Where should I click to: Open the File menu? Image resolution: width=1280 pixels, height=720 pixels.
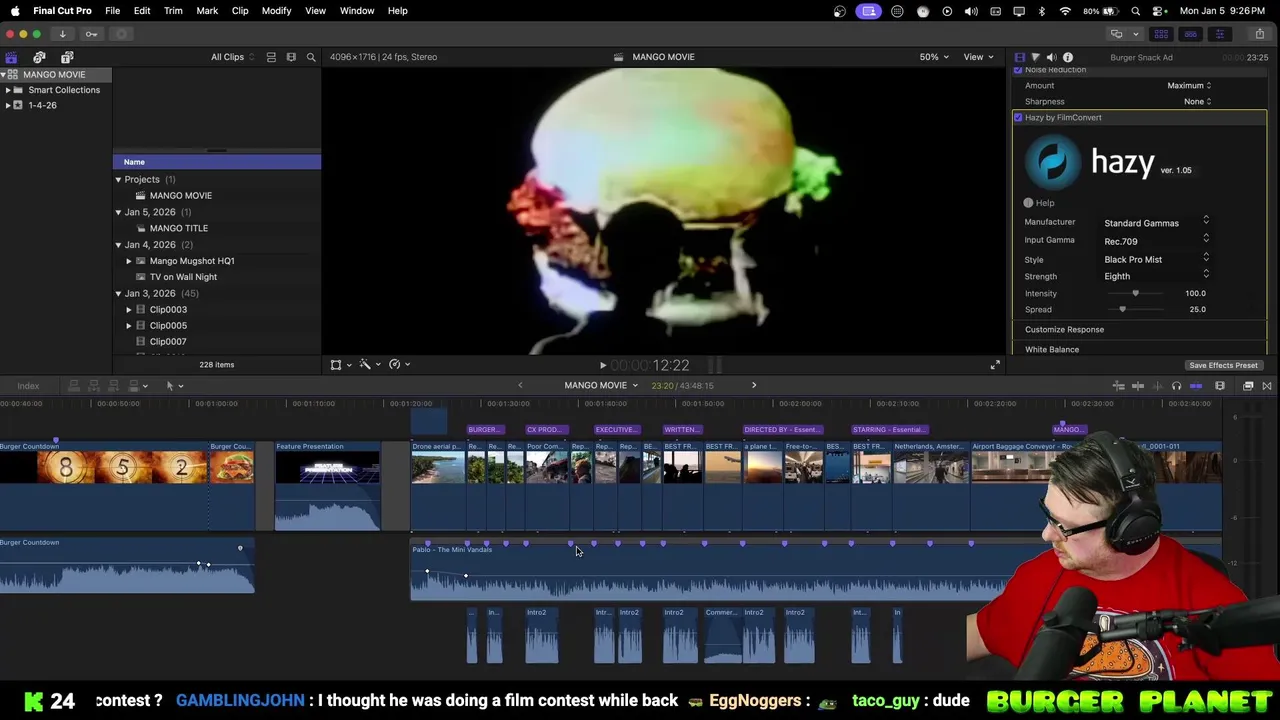[x=112, y=11]
